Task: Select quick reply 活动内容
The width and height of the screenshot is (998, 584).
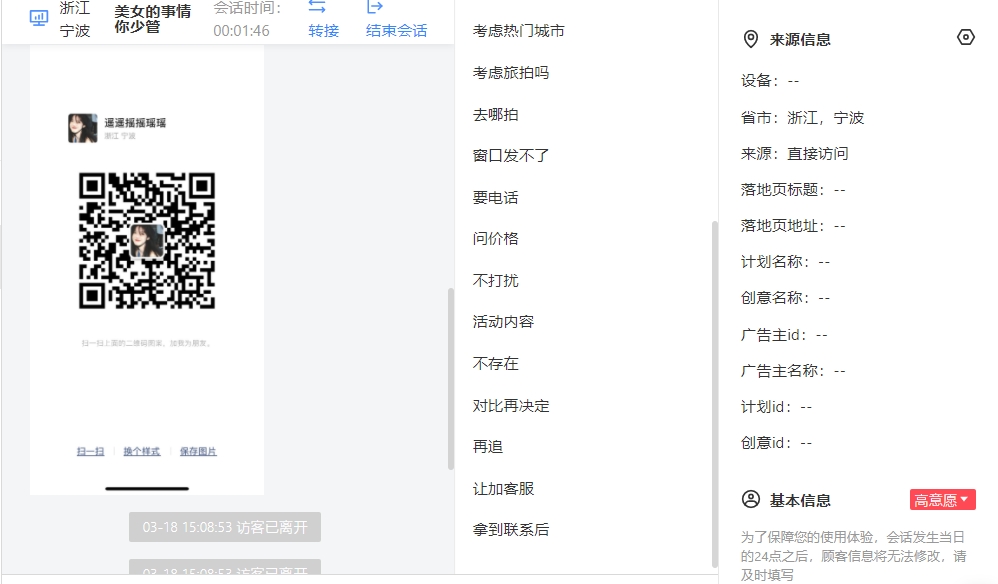Action: point(503,322)
